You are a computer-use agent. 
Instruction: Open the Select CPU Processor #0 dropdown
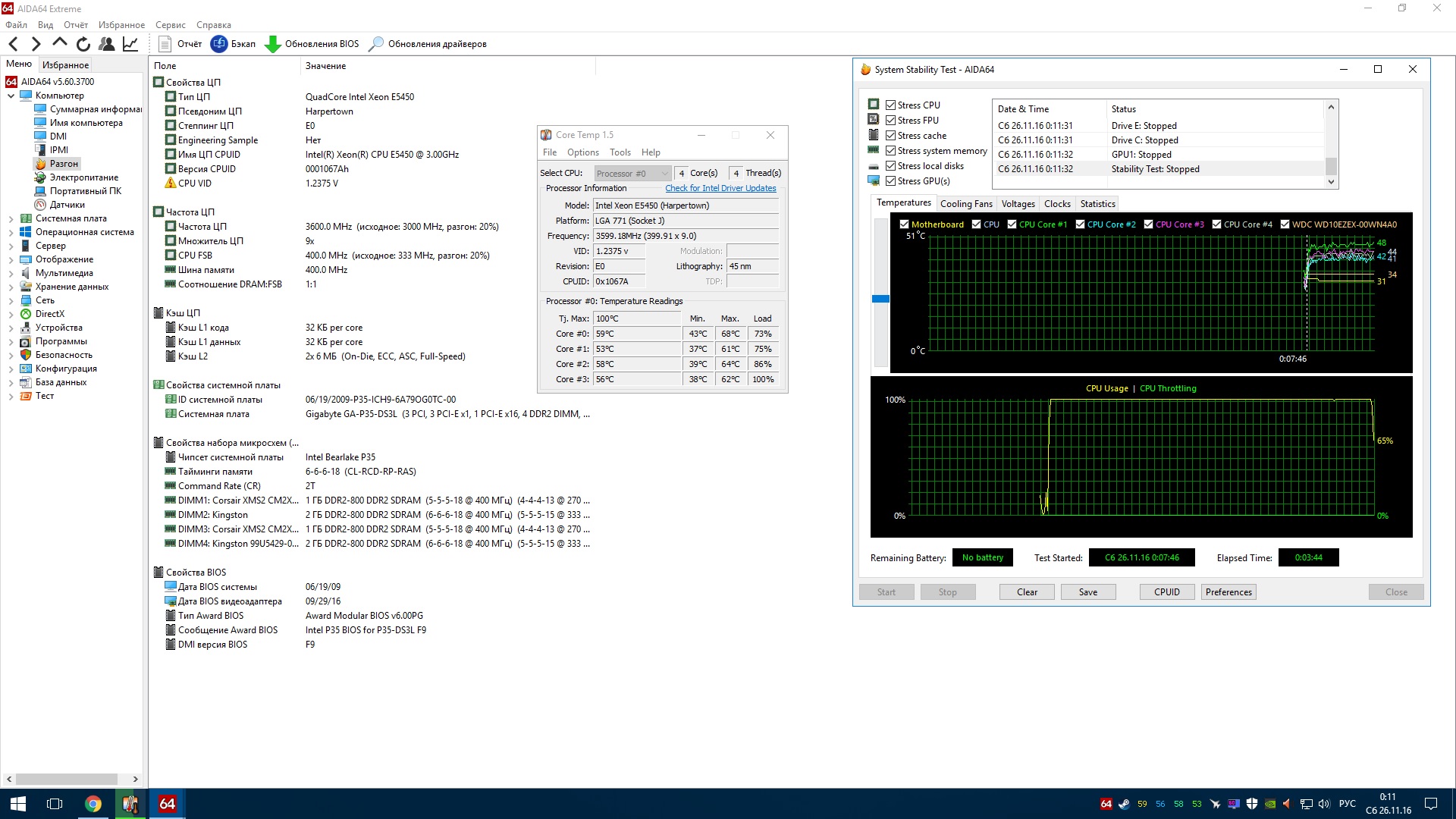632,174
